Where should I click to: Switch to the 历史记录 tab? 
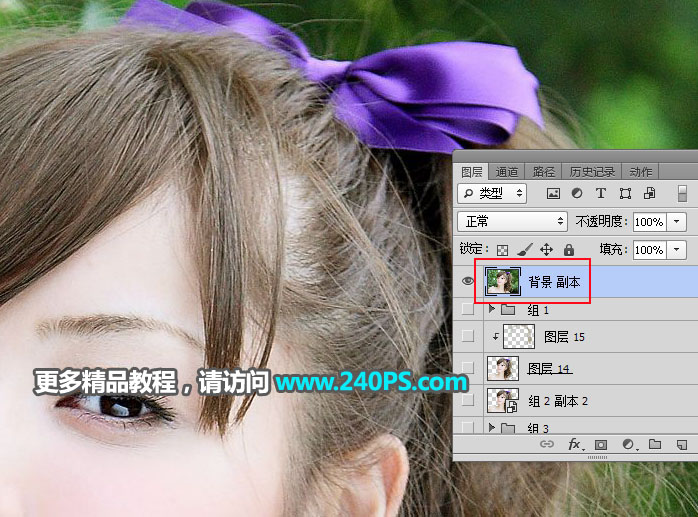pos(592,172)
